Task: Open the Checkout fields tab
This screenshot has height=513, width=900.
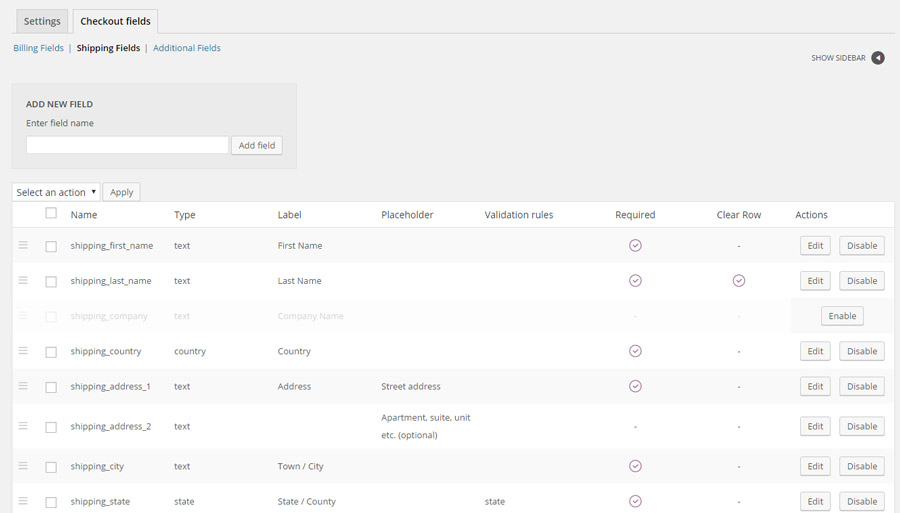Action: pos(115,21)
